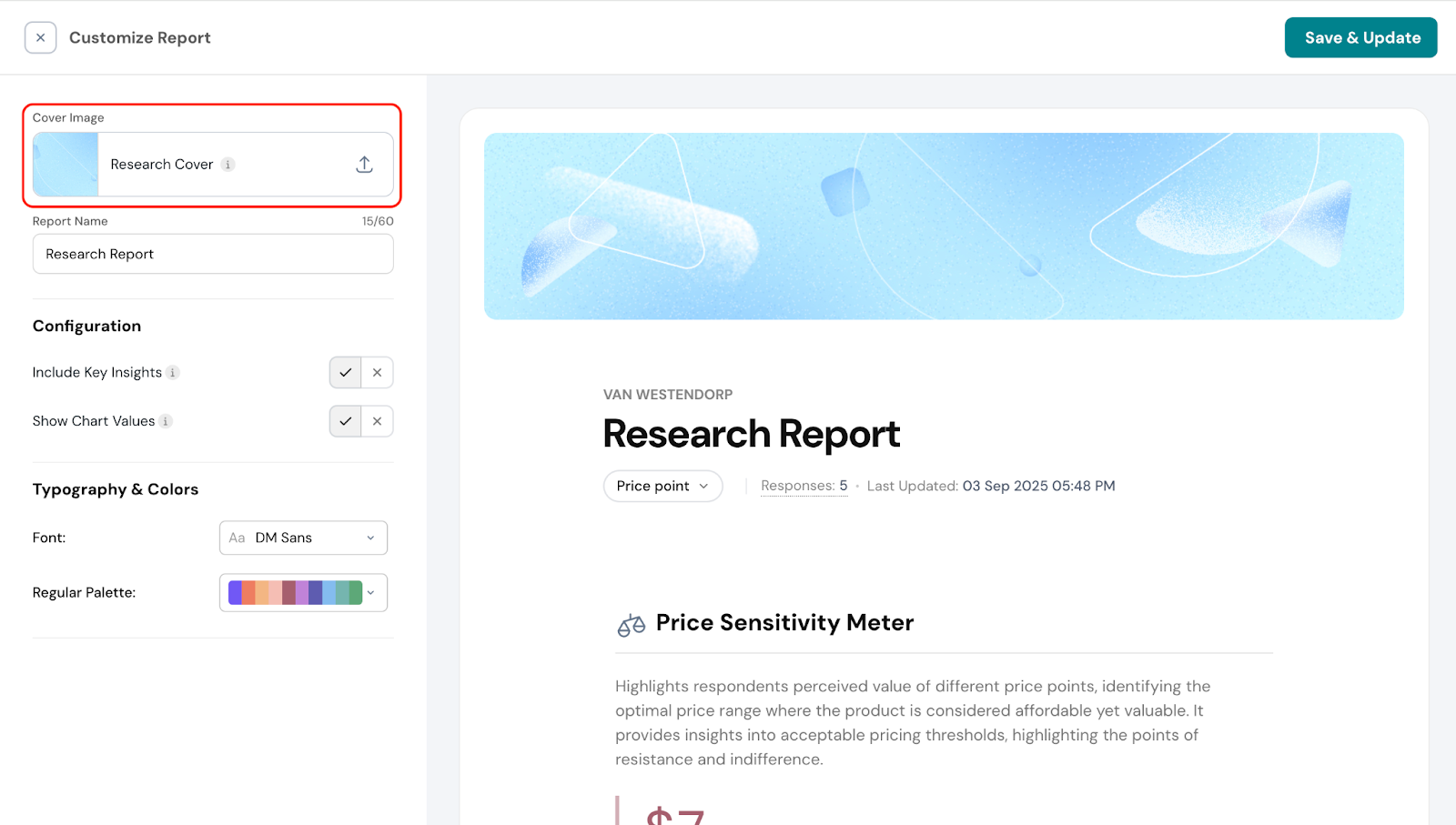Expand the Regular Palette dropdown arrow

coord(371,593)
